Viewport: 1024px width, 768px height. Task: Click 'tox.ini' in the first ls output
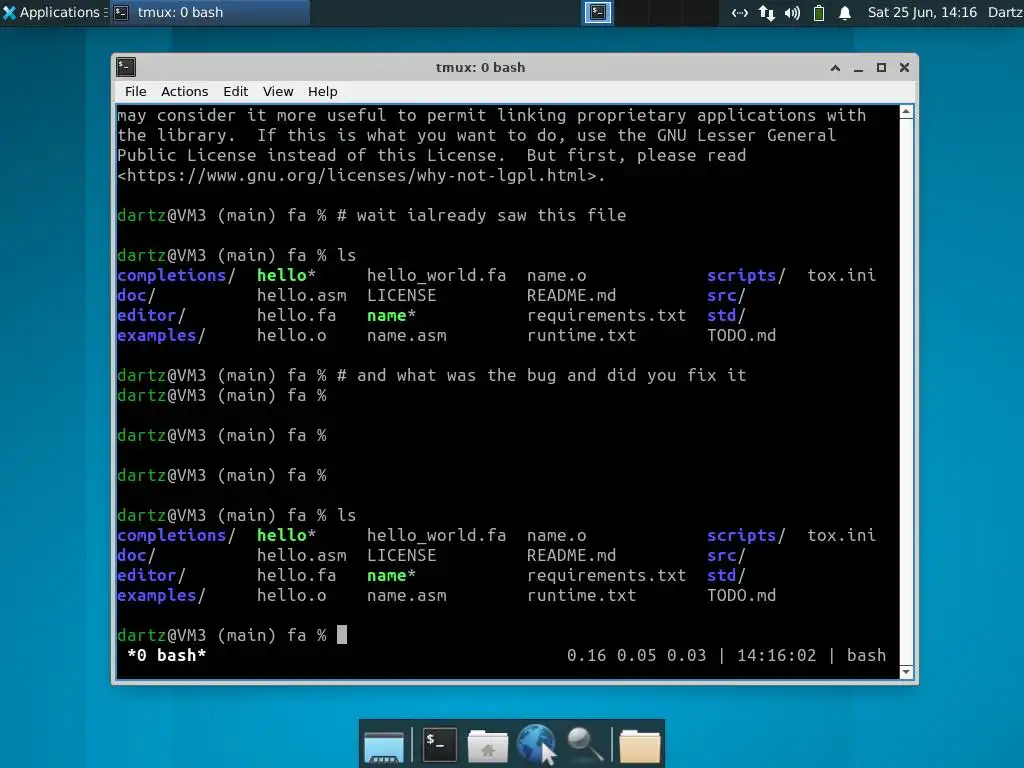[x=841, y=276]
